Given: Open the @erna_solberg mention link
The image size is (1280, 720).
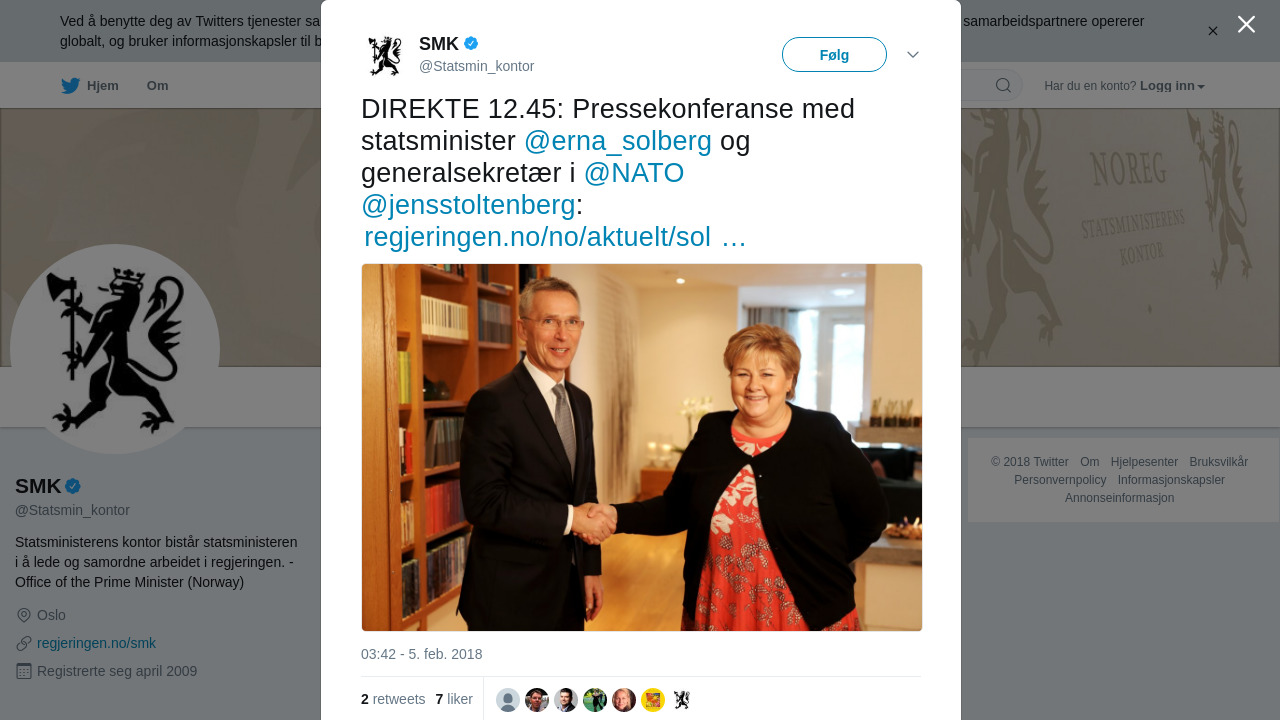Looking at the screenshot, I should 618,141.
